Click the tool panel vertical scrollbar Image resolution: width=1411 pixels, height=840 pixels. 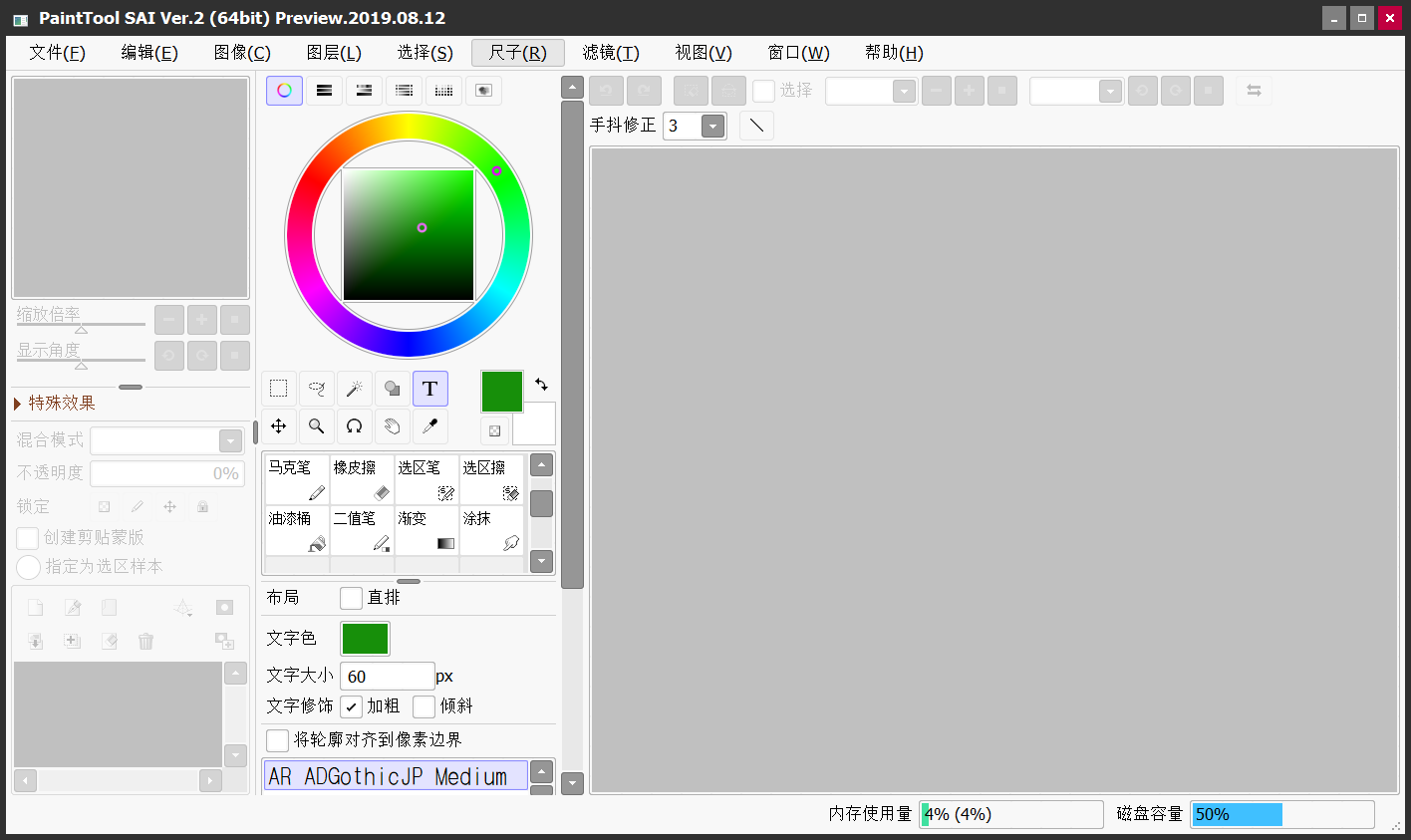pos(572,343)
